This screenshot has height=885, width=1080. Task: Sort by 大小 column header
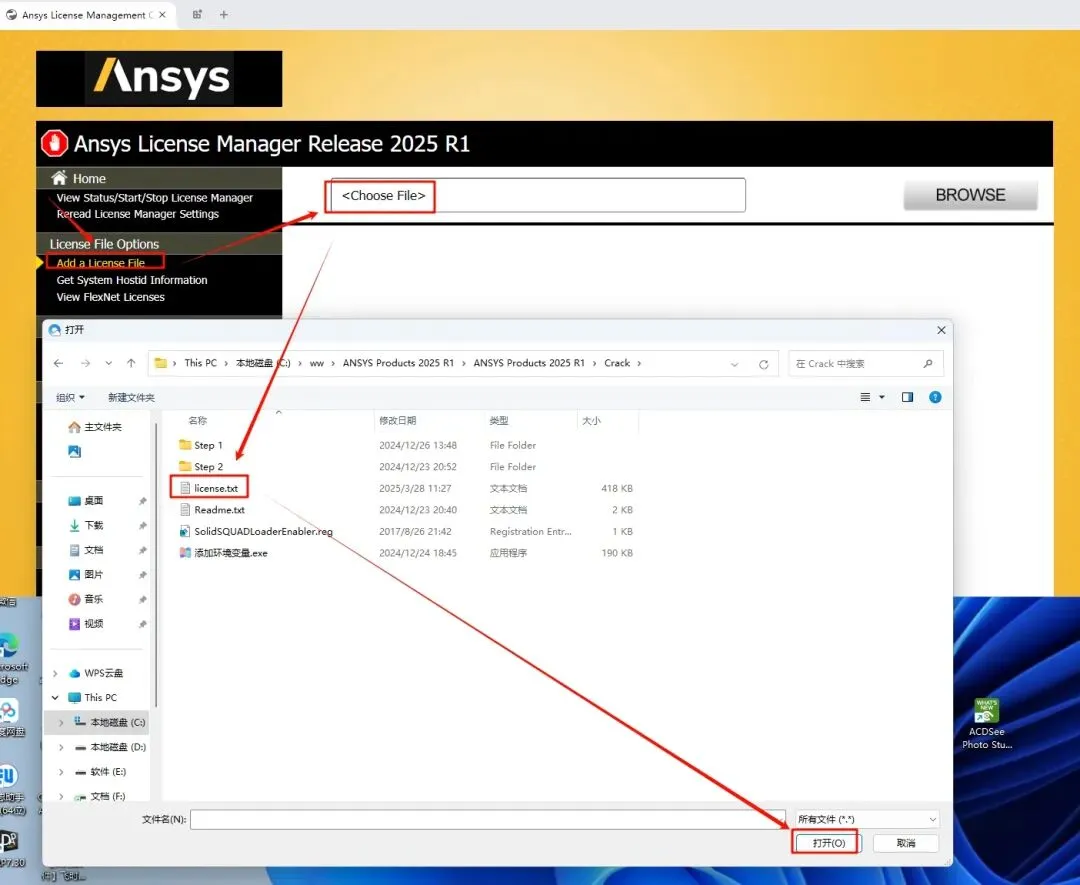(591, 420)
